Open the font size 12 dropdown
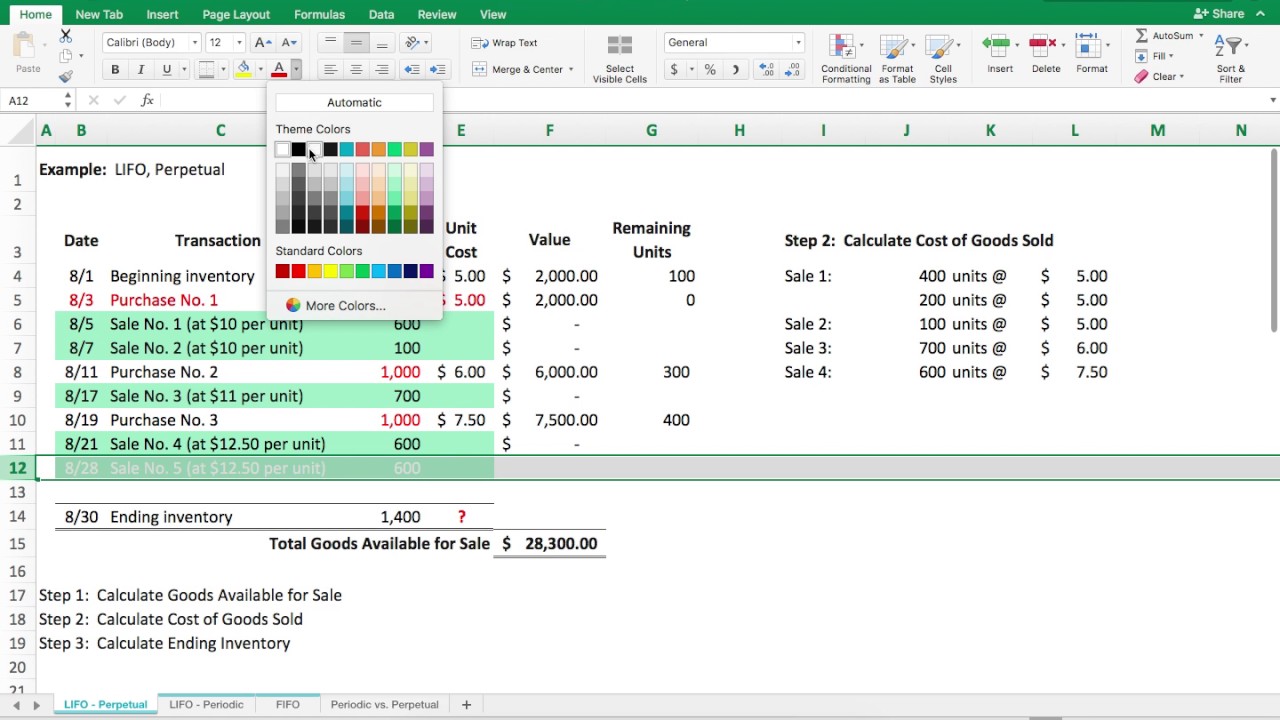This screenshot has height=720, width=1280. click(225, 43)
